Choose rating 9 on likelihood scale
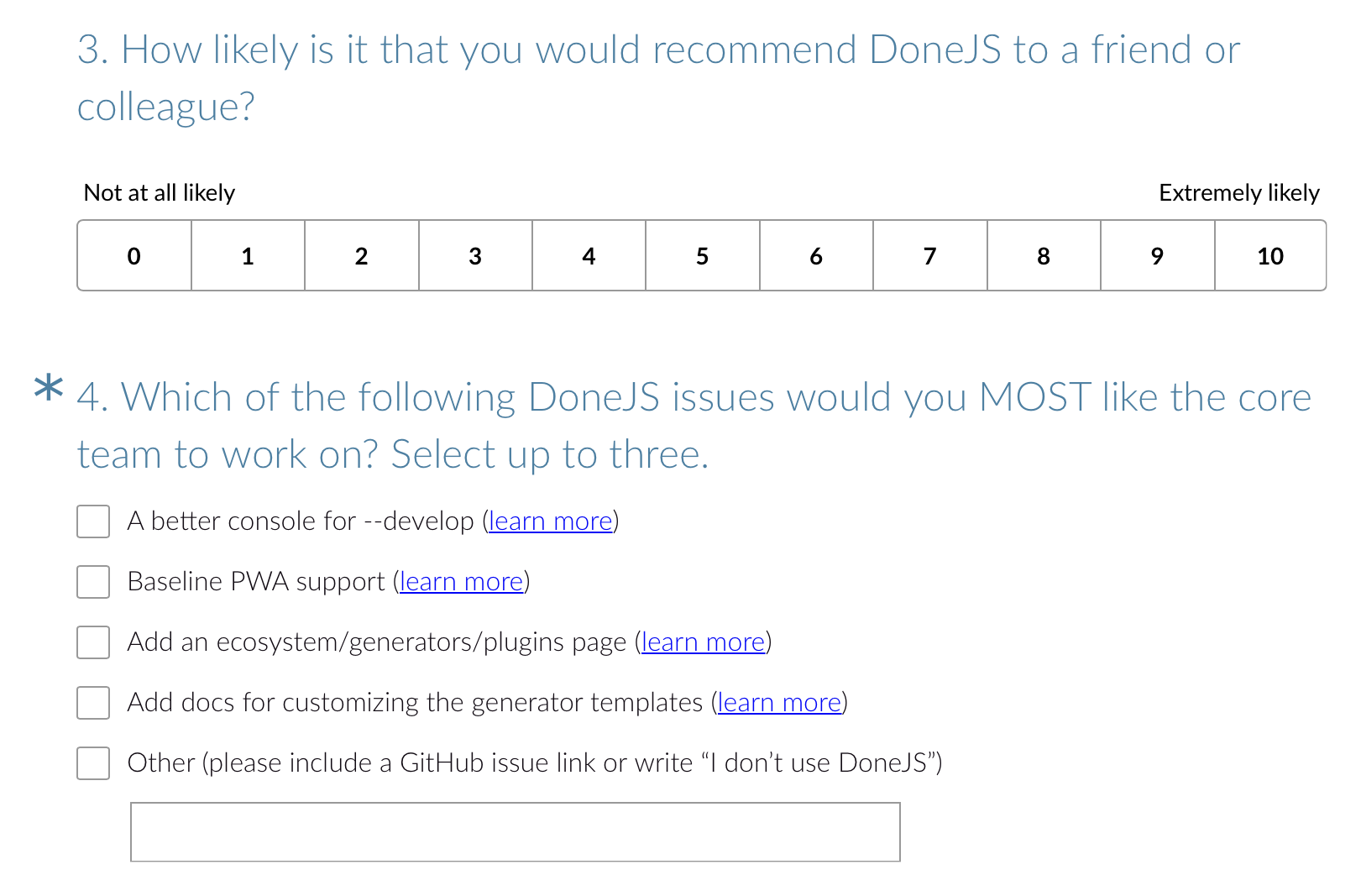Screen dimensions: 1361x896 (x=1158, y=256)
